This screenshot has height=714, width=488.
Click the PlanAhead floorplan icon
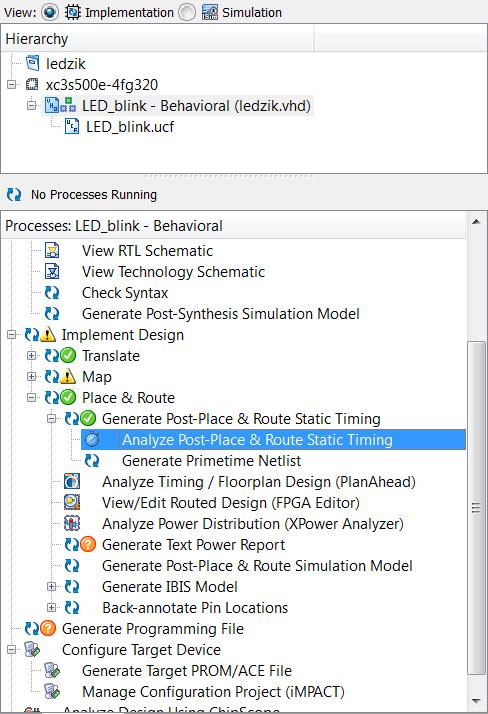point(72,481)
